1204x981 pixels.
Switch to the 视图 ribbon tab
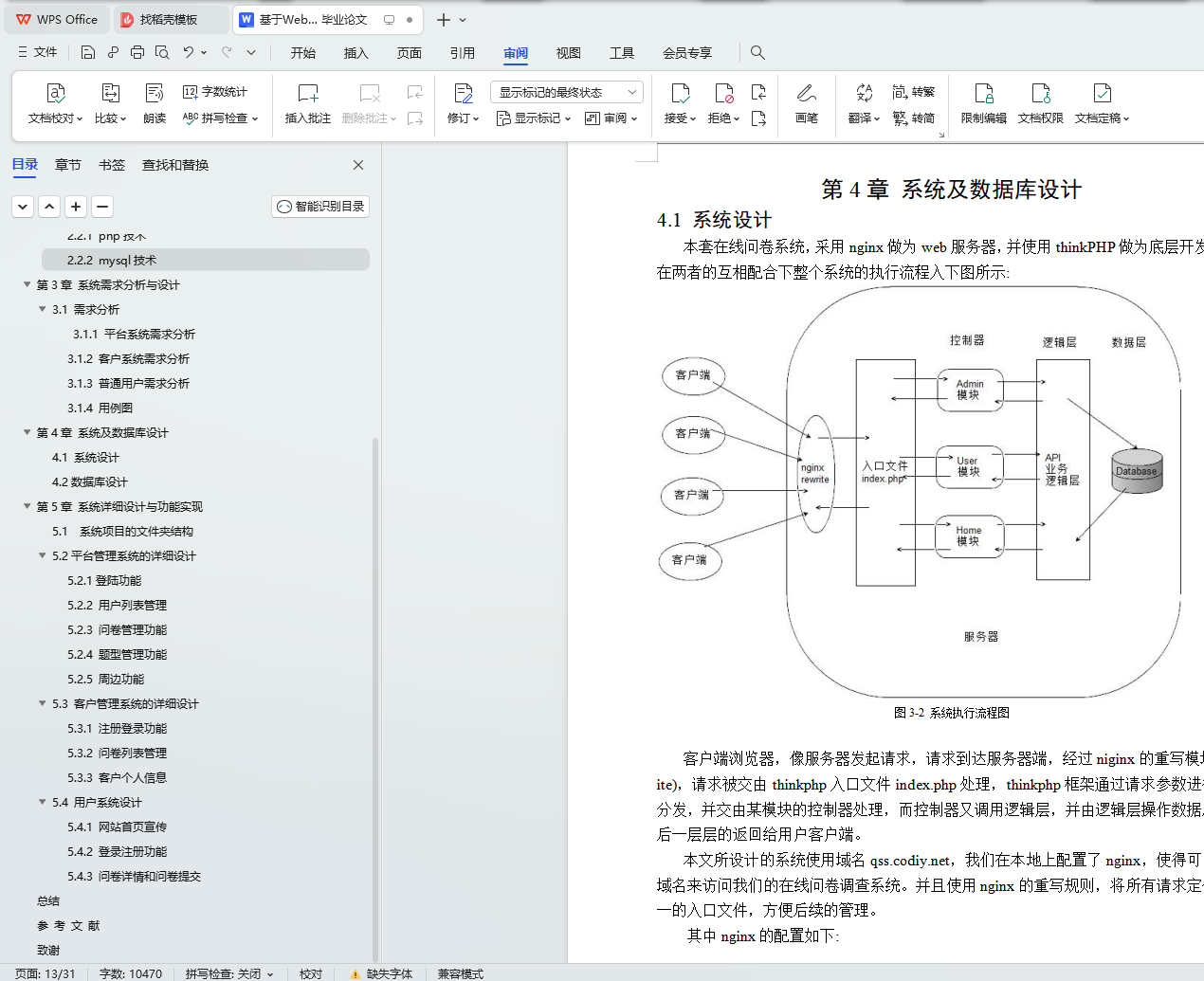click(569, 53)
